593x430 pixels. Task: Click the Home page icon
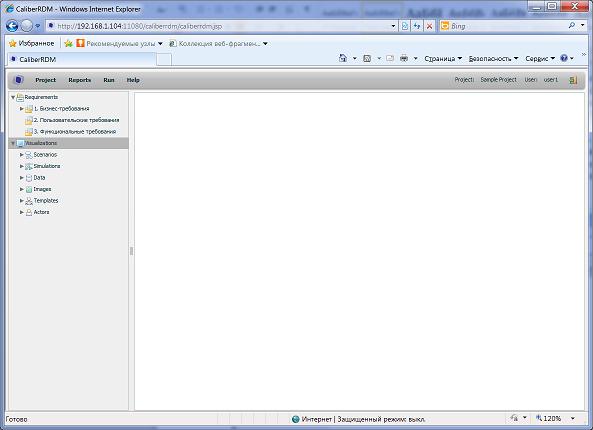click(343, 58)
